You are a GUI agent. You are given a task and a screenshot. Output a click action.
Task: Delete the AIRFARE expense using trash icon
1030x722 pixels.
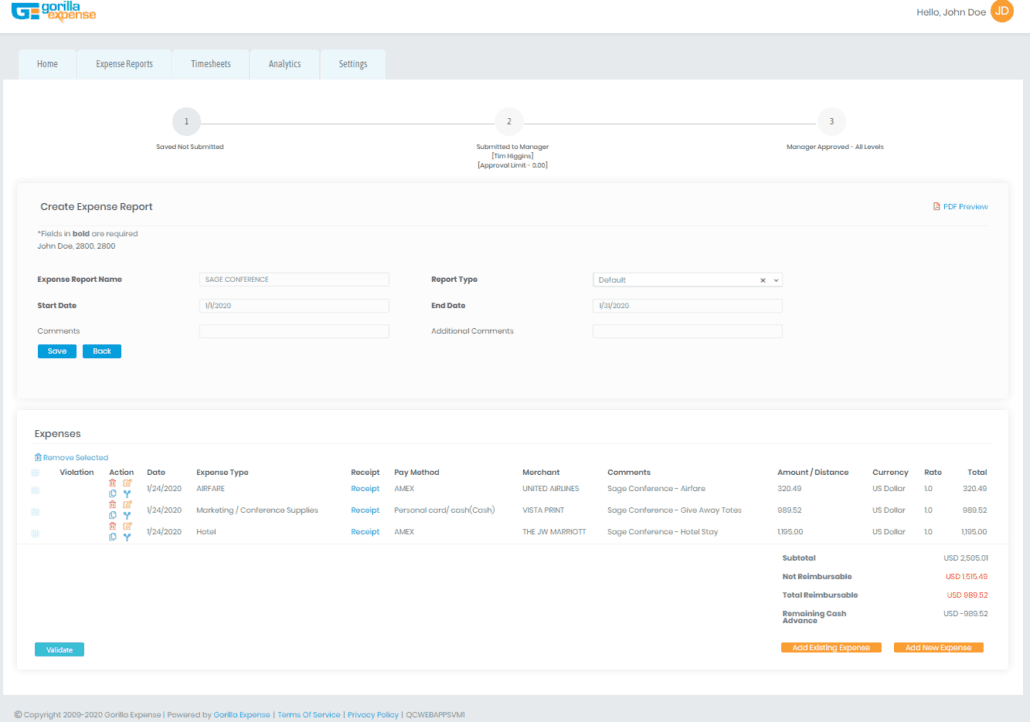[112, 482]
